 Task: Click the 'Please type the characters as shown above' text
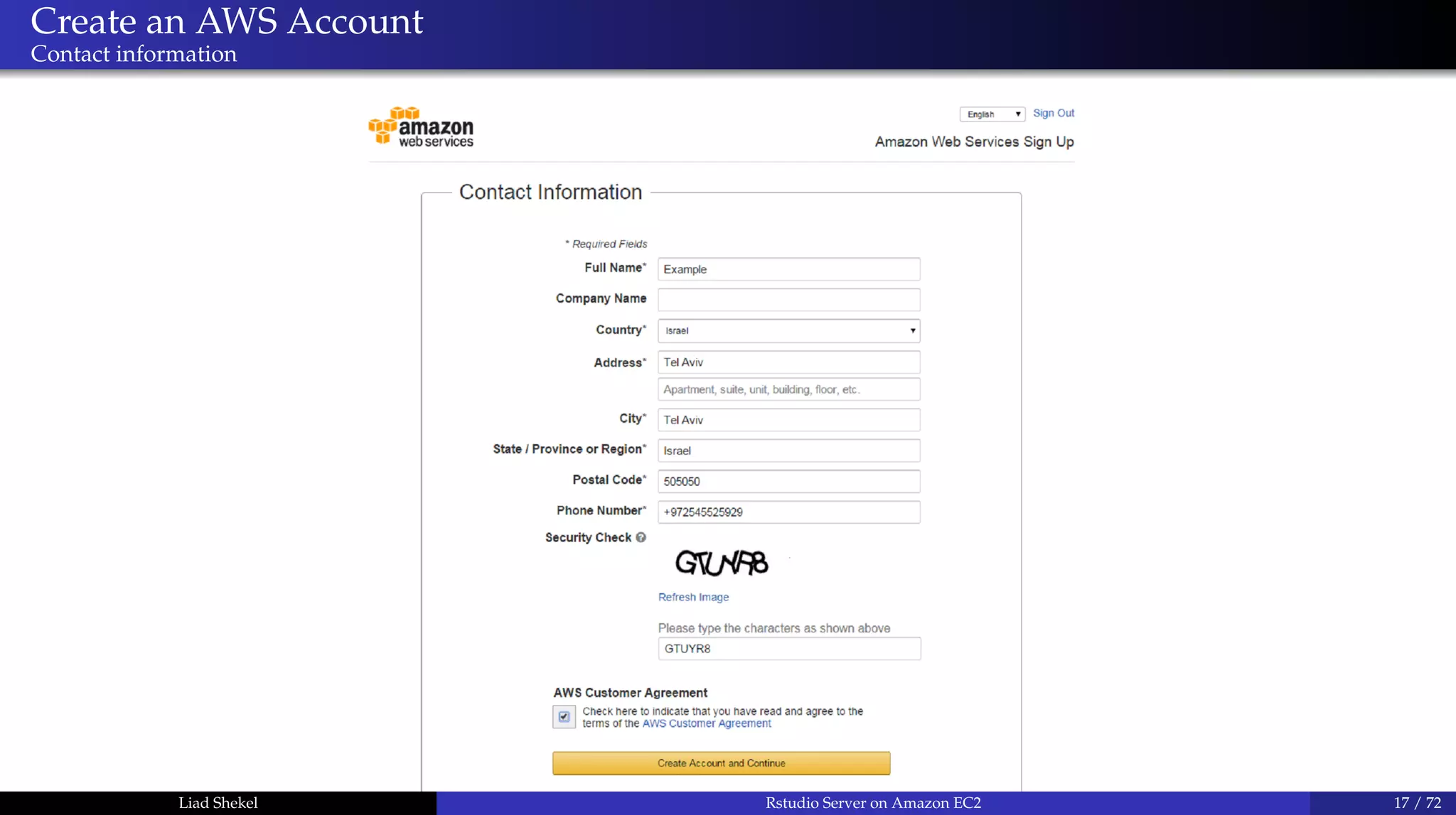[x=774, y=628]
